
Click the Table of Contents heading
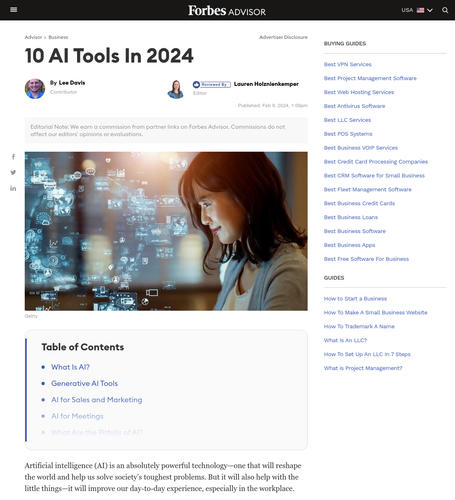tap(83, 347)
